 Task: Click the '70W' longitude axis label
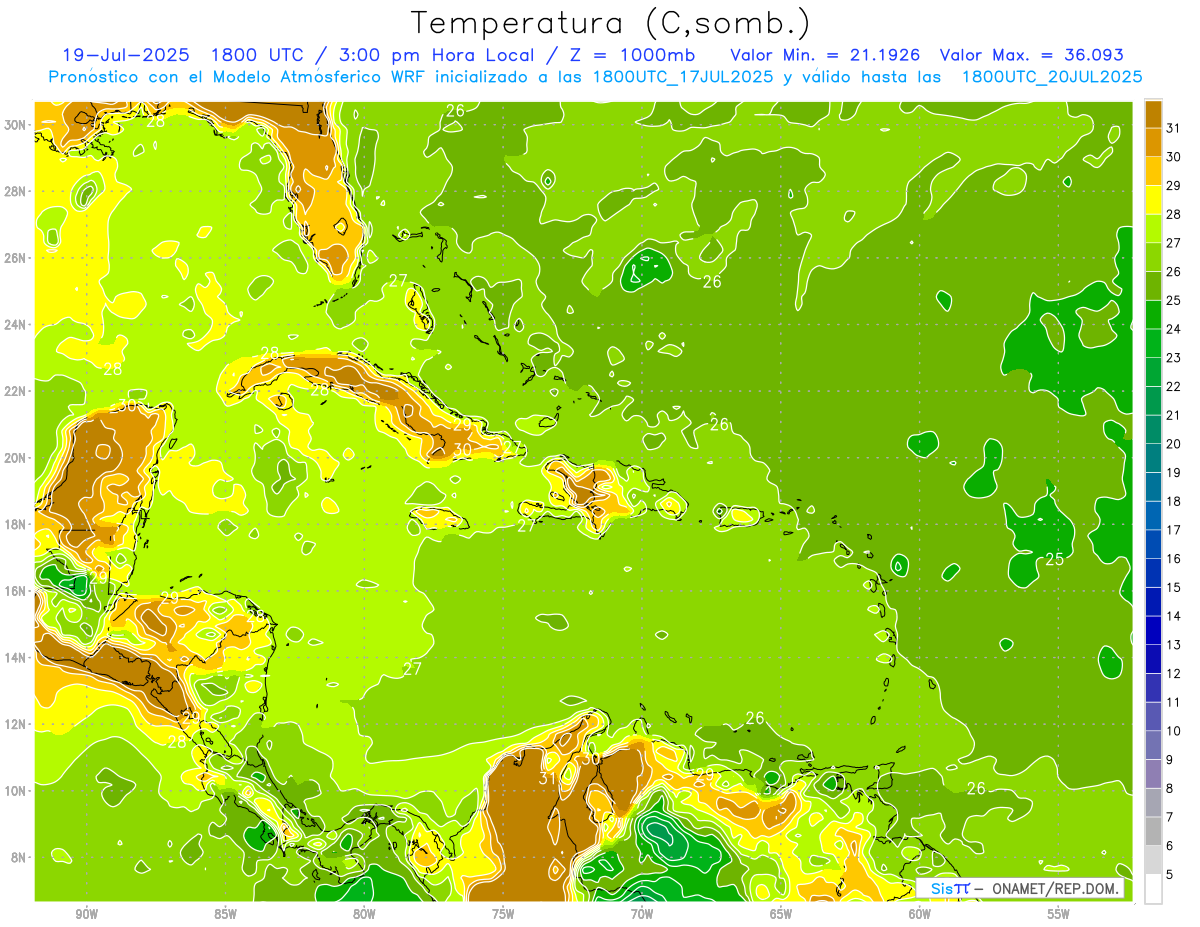click(x=642, y=914)
